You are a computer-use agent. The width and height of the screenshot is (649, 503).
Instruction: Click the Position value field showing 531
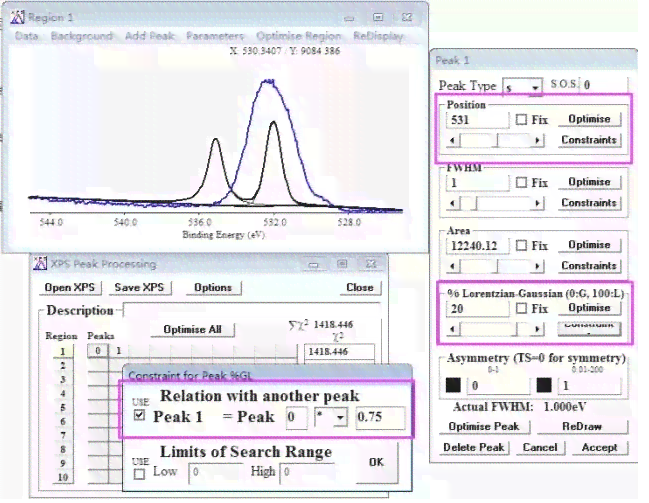coord(477,120)
